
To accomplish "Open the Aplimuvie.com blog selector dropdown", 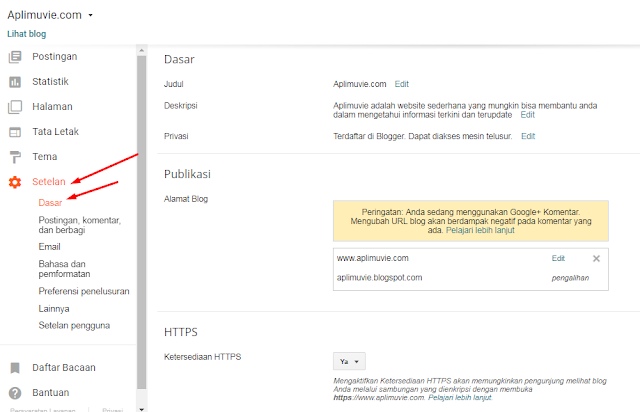I will (90, 15).
